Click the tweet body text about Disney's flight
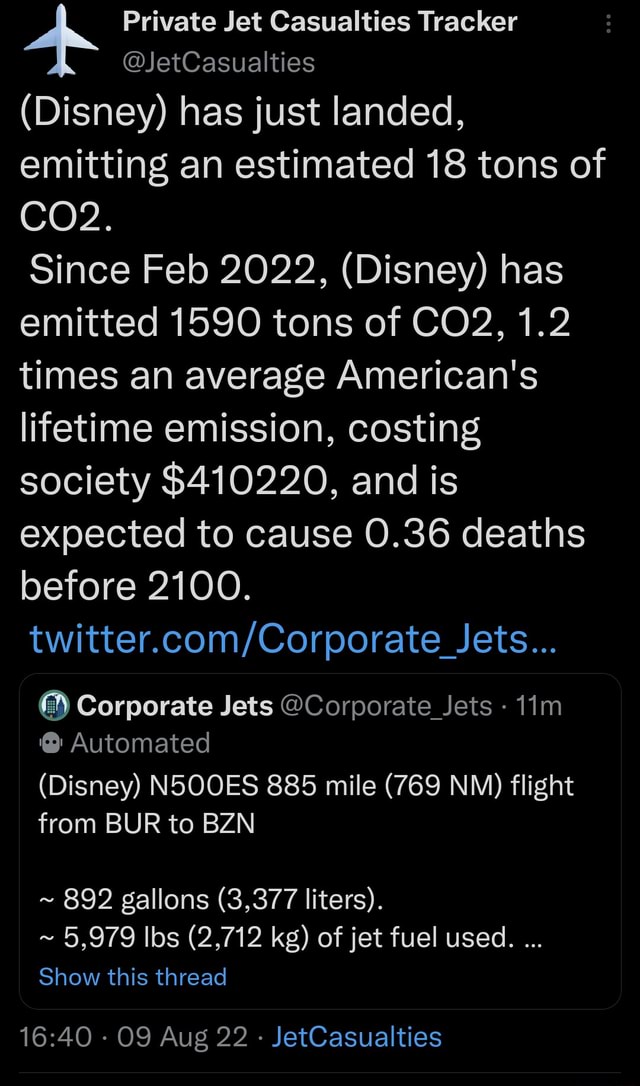 (x=300, y=808)
